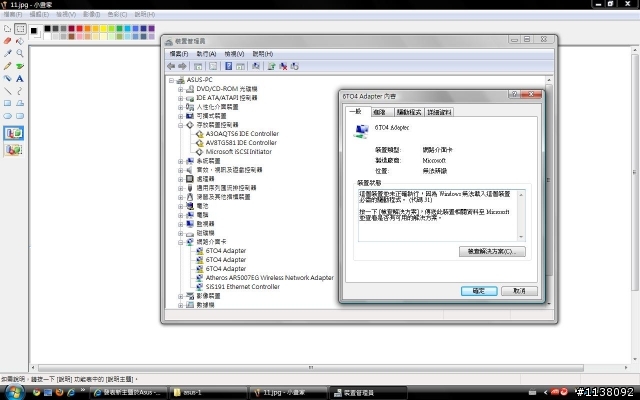Expand the DVD/CD-ROM 光碟機 node
This screenshot has height=400, width=640.
point(180,89)
